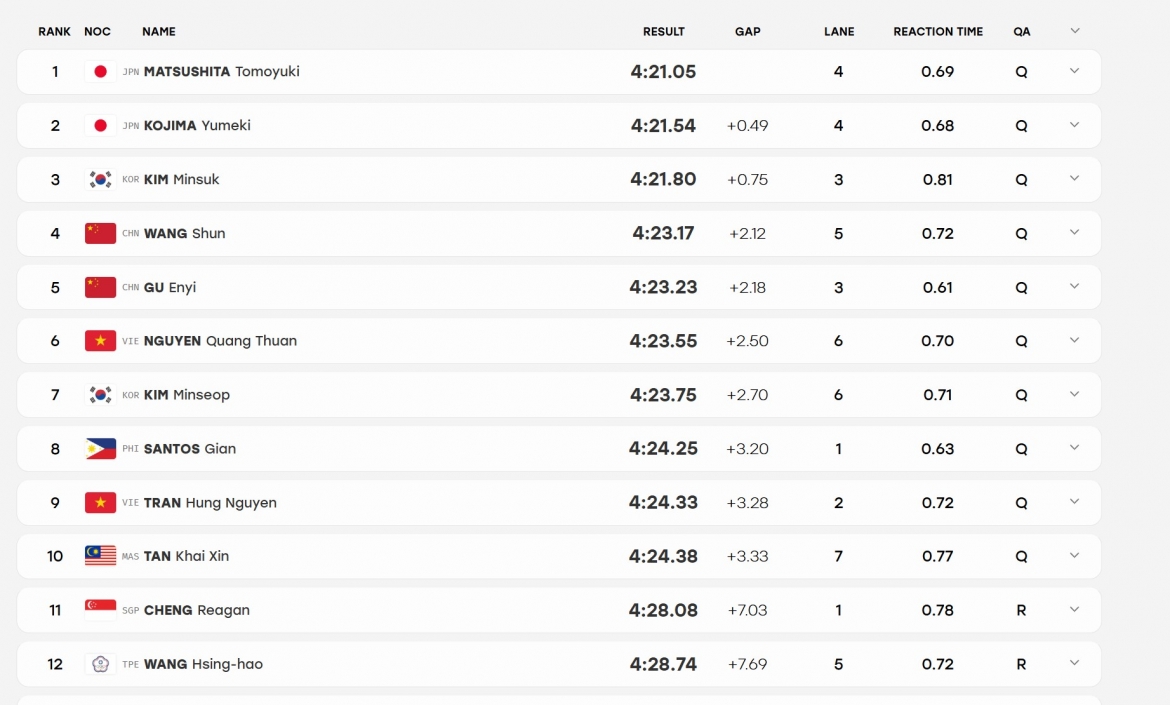Click Japan flag beside KOJIMA Yumeki

coord(100,125)
